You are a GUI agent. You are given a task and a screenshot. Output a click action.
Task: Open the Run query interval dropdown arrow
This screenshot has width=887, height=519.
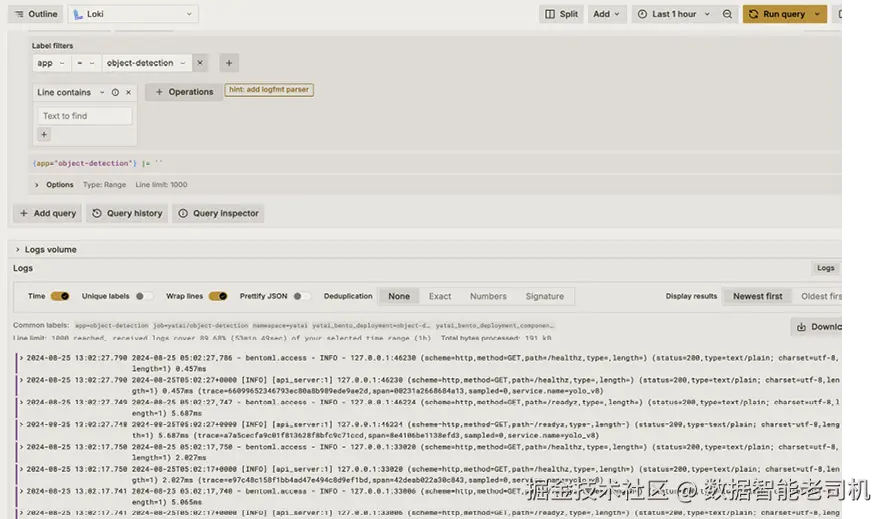[x=817, y=14]
